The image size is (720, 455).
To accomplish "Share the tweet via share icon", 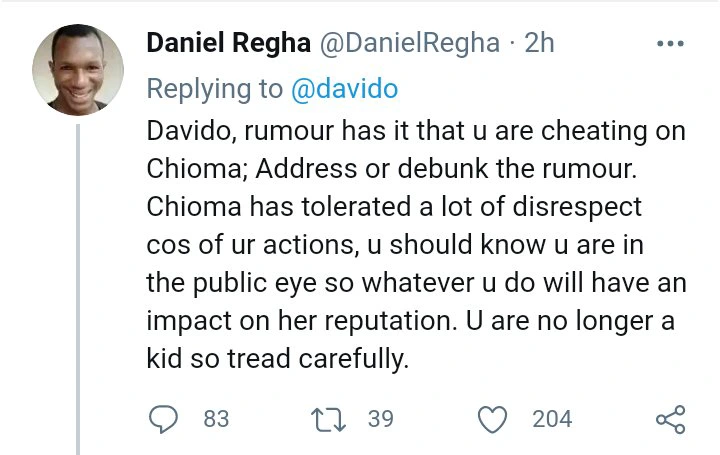I will click(x=670, y=419).
